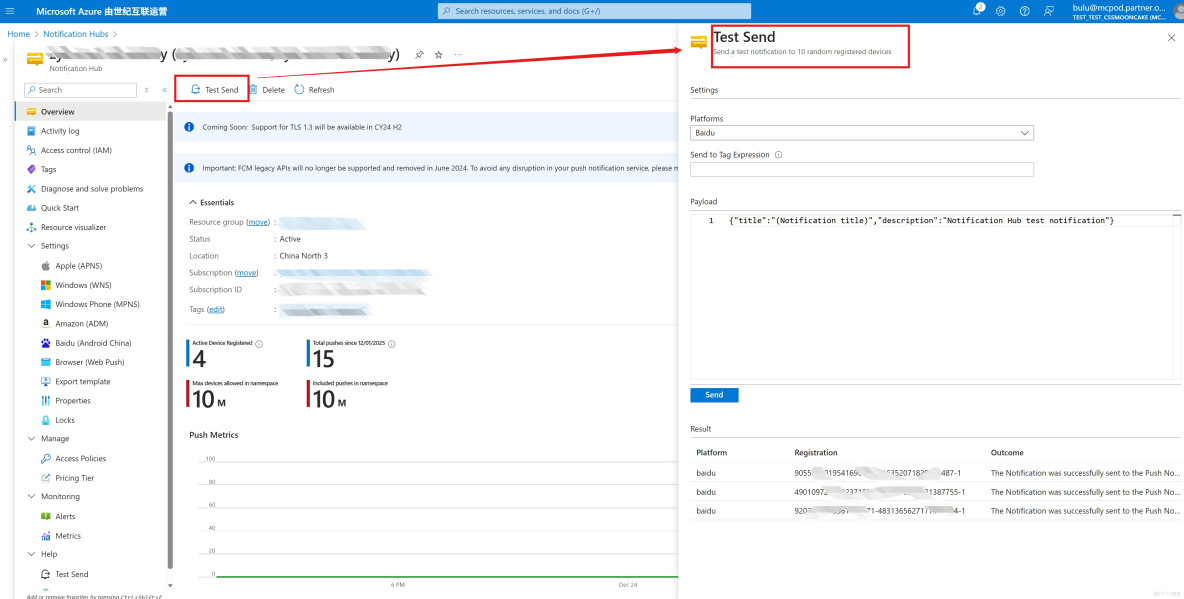Send the test notification
Image resolution: width=1184 pixels, height=599 pixels.
[714, 394]
